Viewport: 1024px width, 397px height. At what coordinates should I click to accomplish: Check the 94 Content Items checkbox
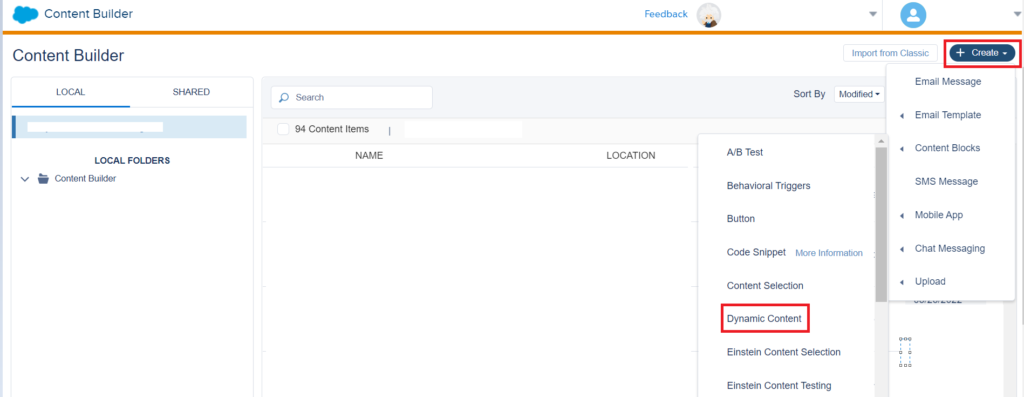[283, 129]
